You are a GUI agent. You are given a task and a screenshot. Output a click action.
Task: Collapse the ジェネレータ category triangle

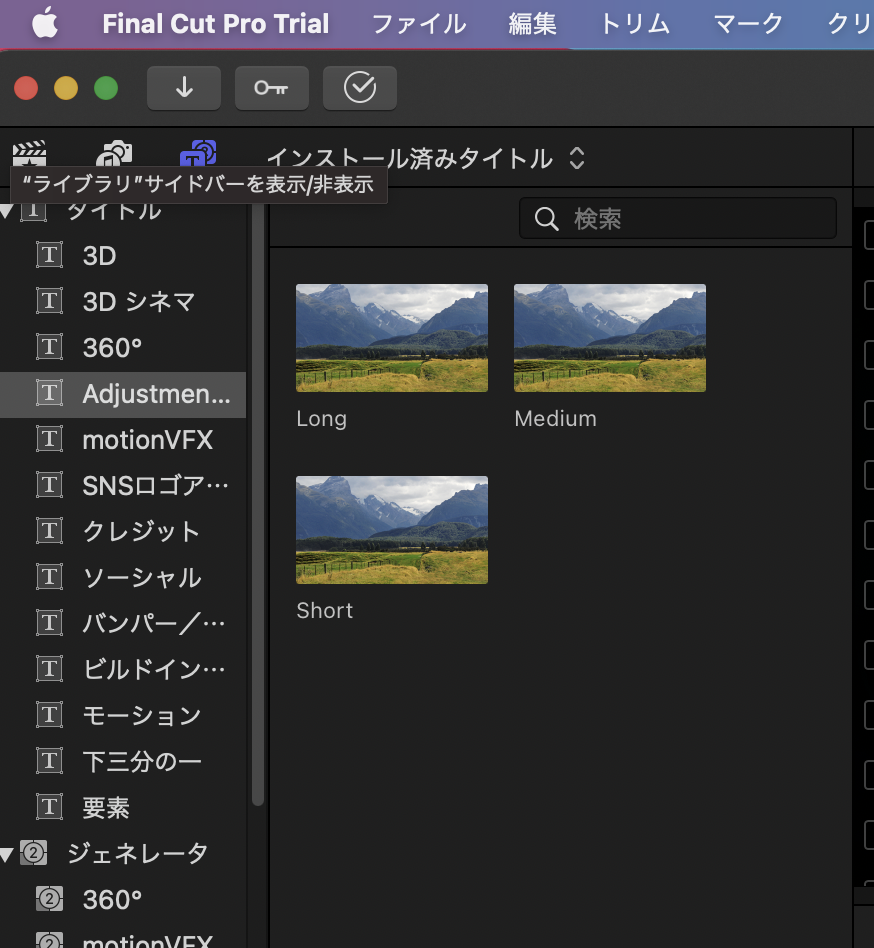(x=7, y=854)
